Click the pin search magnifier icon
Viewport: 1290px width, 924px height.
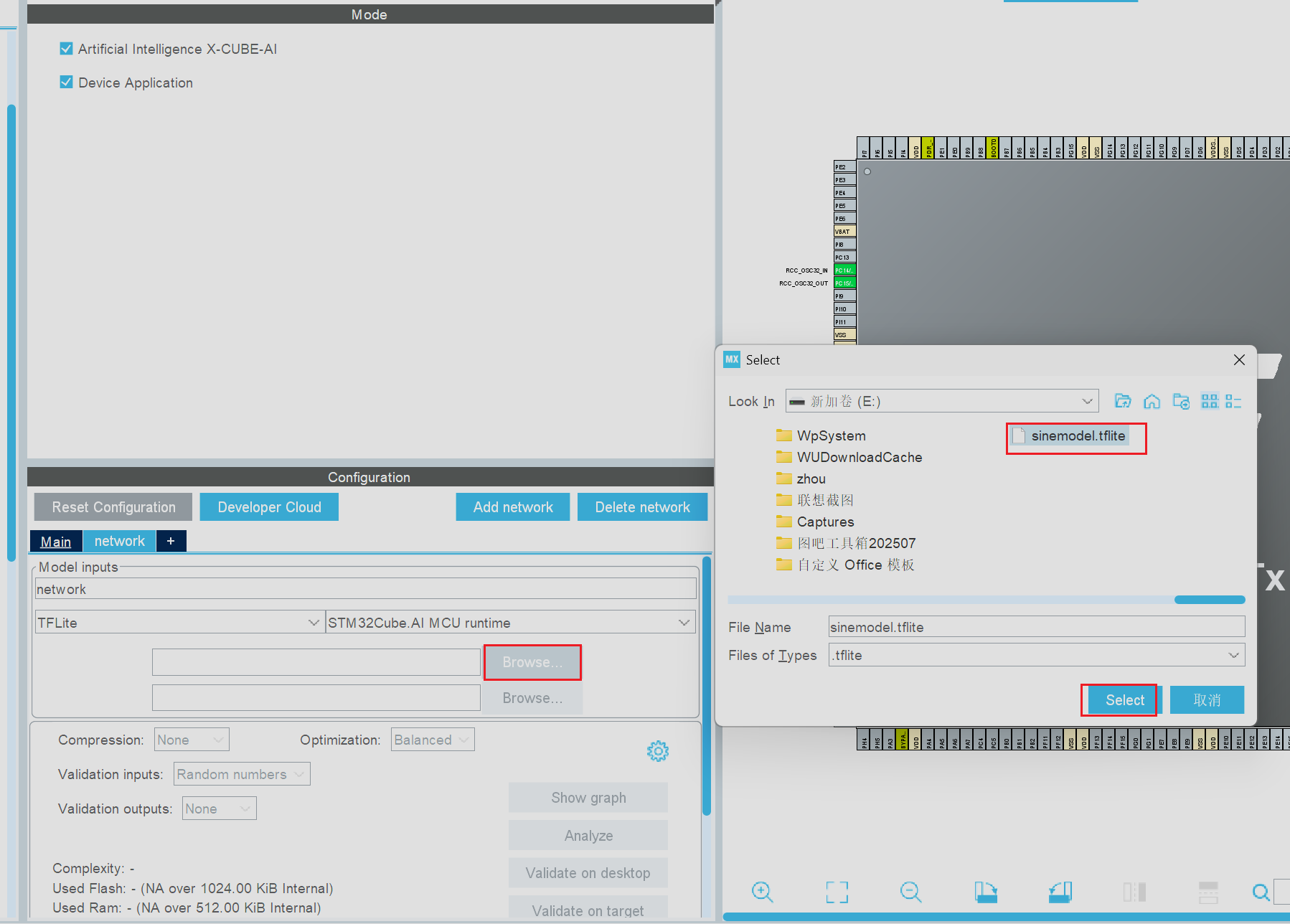click(x=1261, y=892)
